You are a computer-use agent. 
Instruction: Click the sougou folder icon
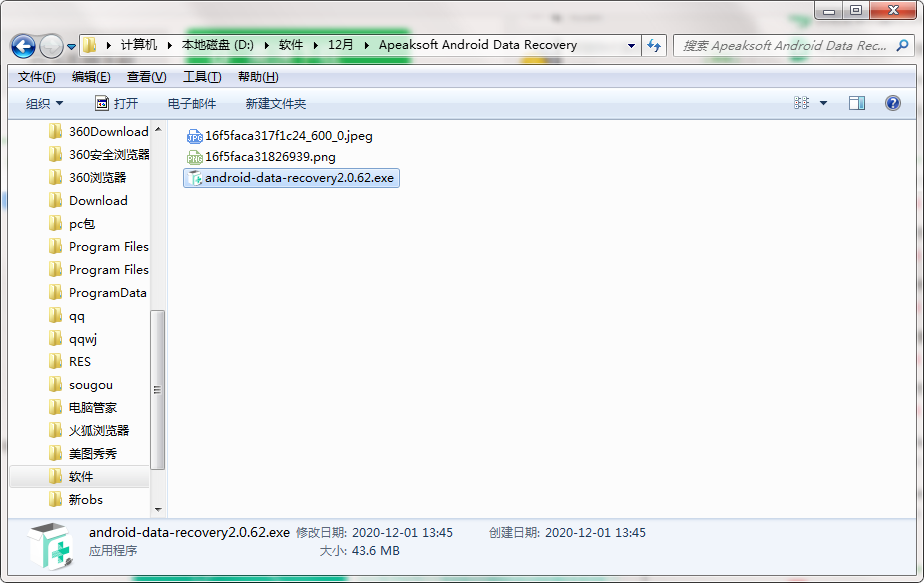pos(55,384)
